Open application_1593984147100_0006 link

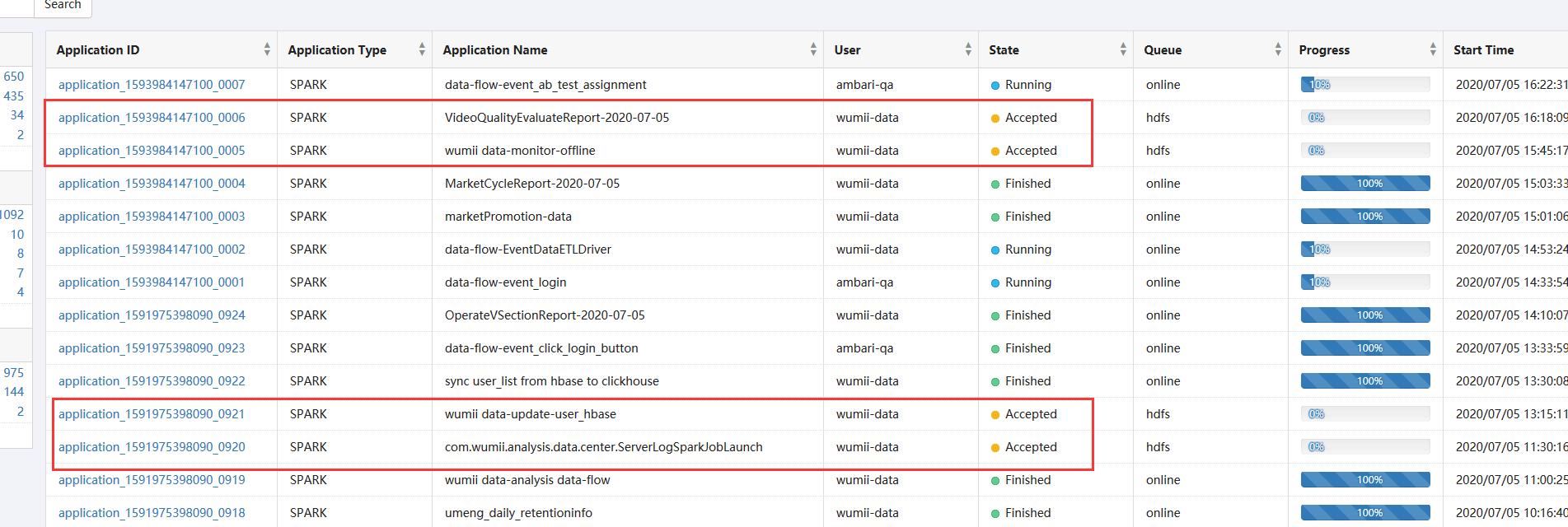pyautogui.click(x=152, y=118)
